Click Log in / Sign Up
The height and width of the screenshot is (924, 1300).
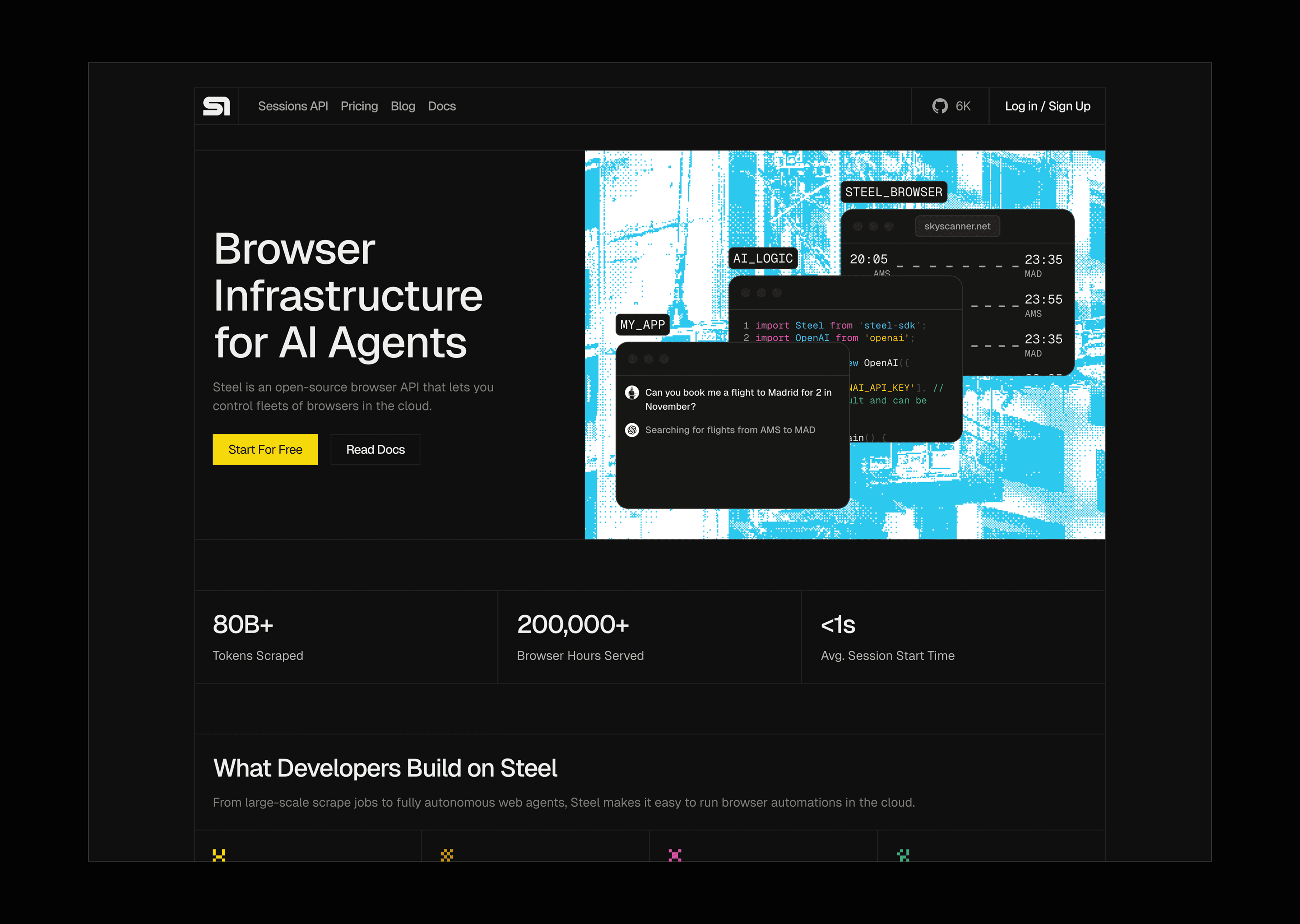[x=1047, y=107]
